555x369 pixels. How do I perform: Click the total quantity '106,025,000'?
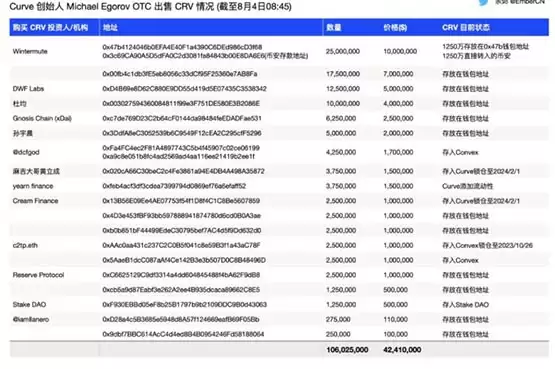[347, 350]
